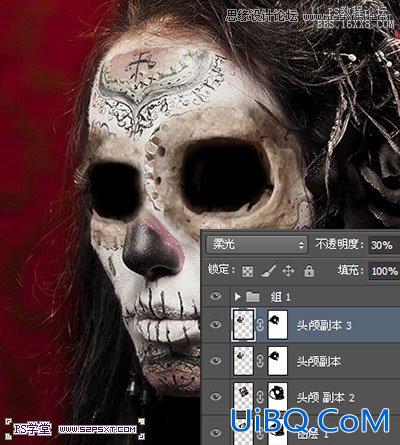This screenshot has width=400, height=445.
Task: Select mask thumbnail of 头颅副本
Action: pos(278,361)
